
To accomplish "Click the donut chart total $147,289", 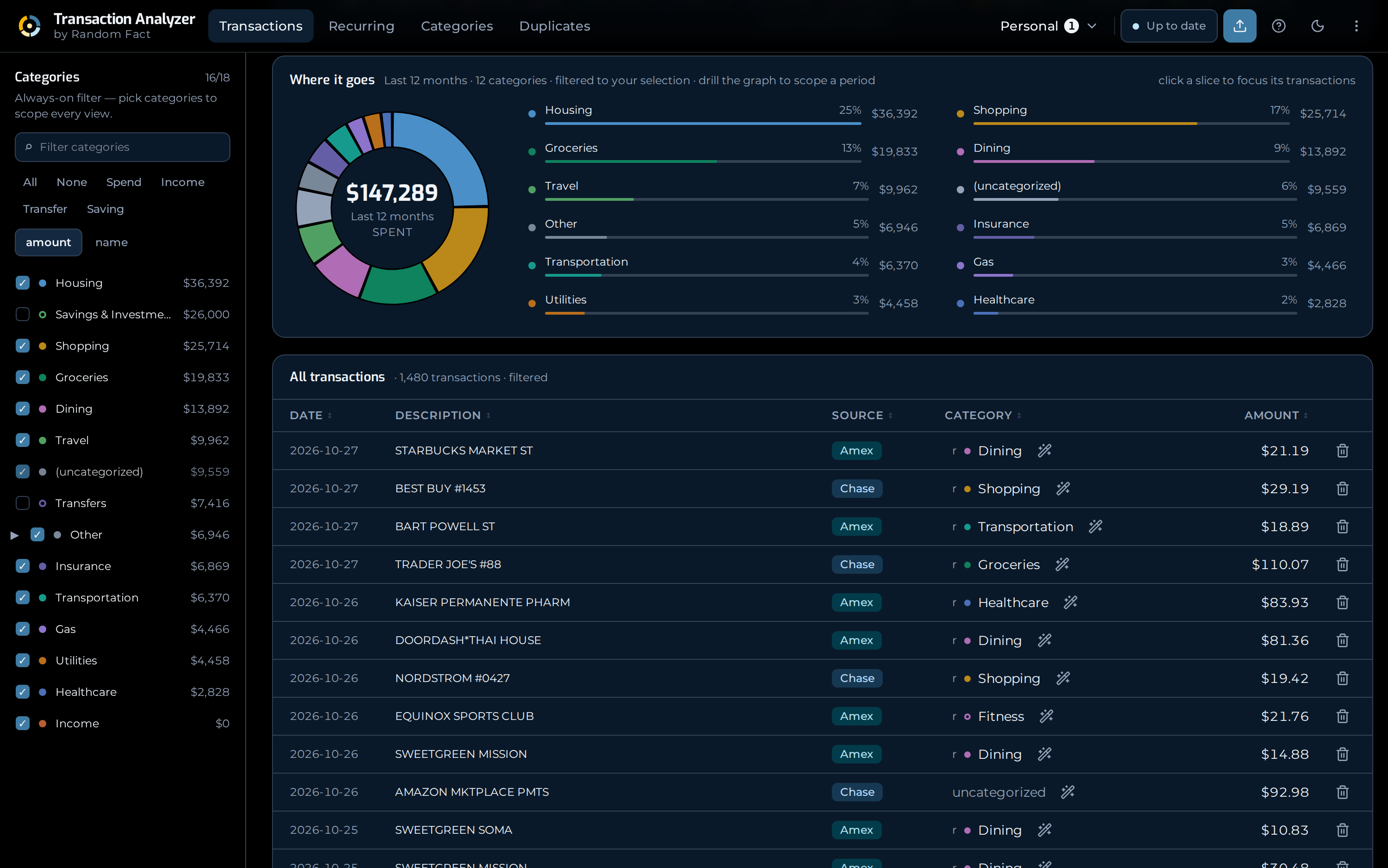I will (x=391, y=193).
